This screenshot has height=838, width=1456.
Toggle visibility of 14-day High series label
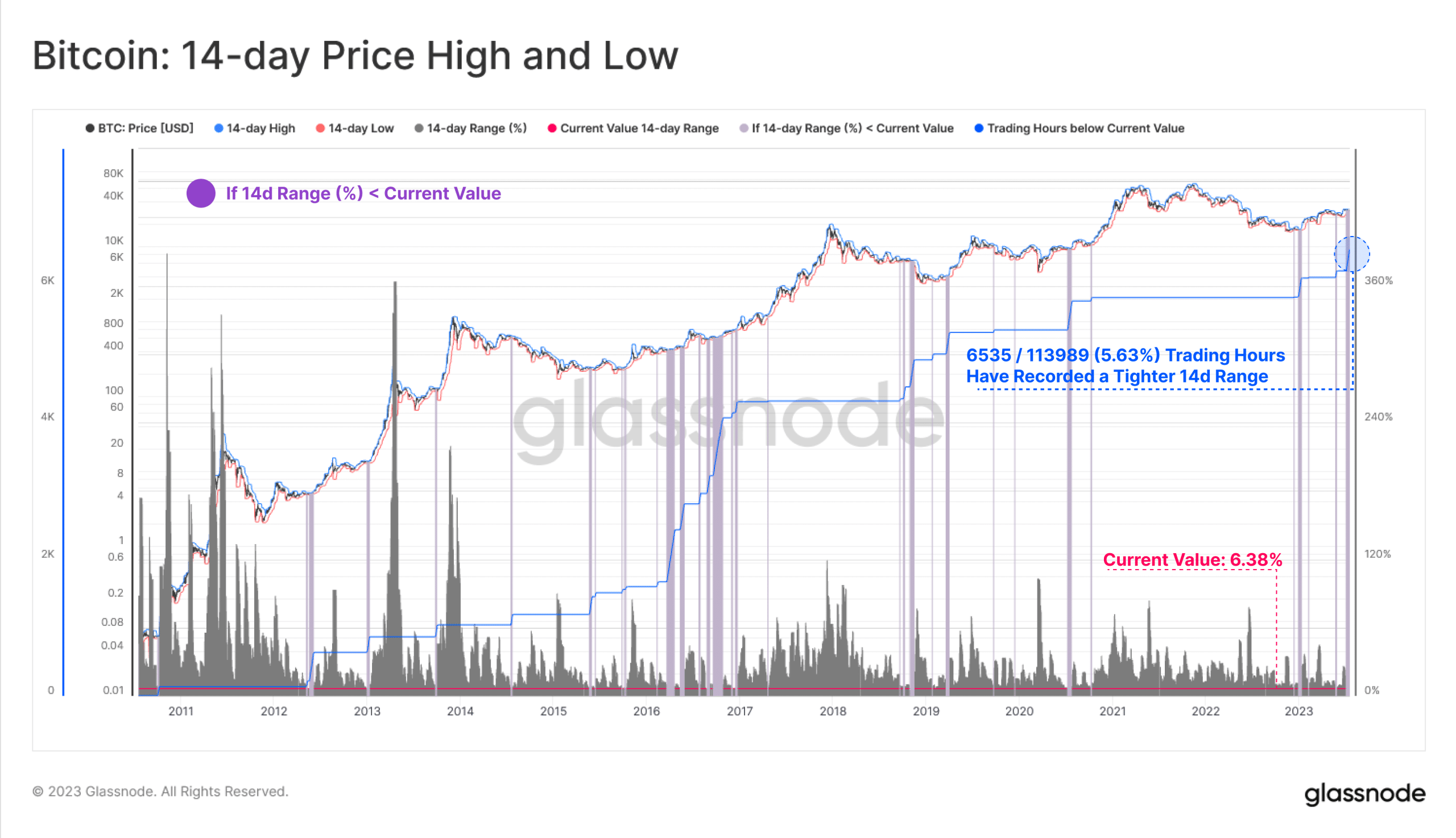[261, 128]
